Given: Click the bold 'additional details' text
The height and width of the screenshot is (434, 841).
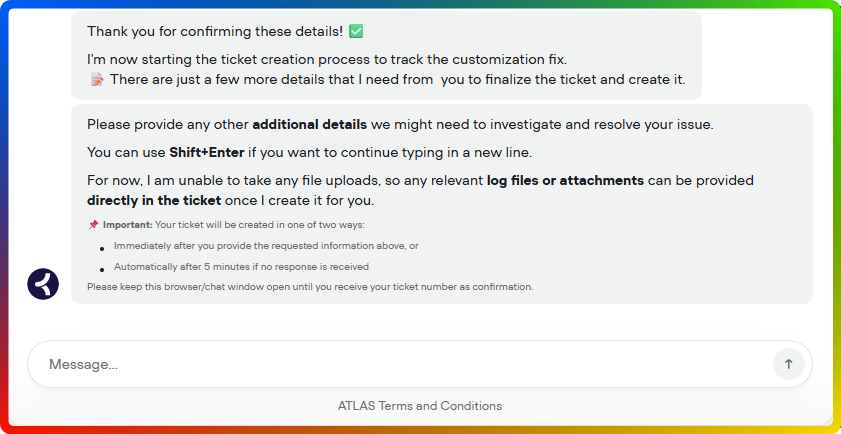Looking at the screenshot, I should click(309, 125).
